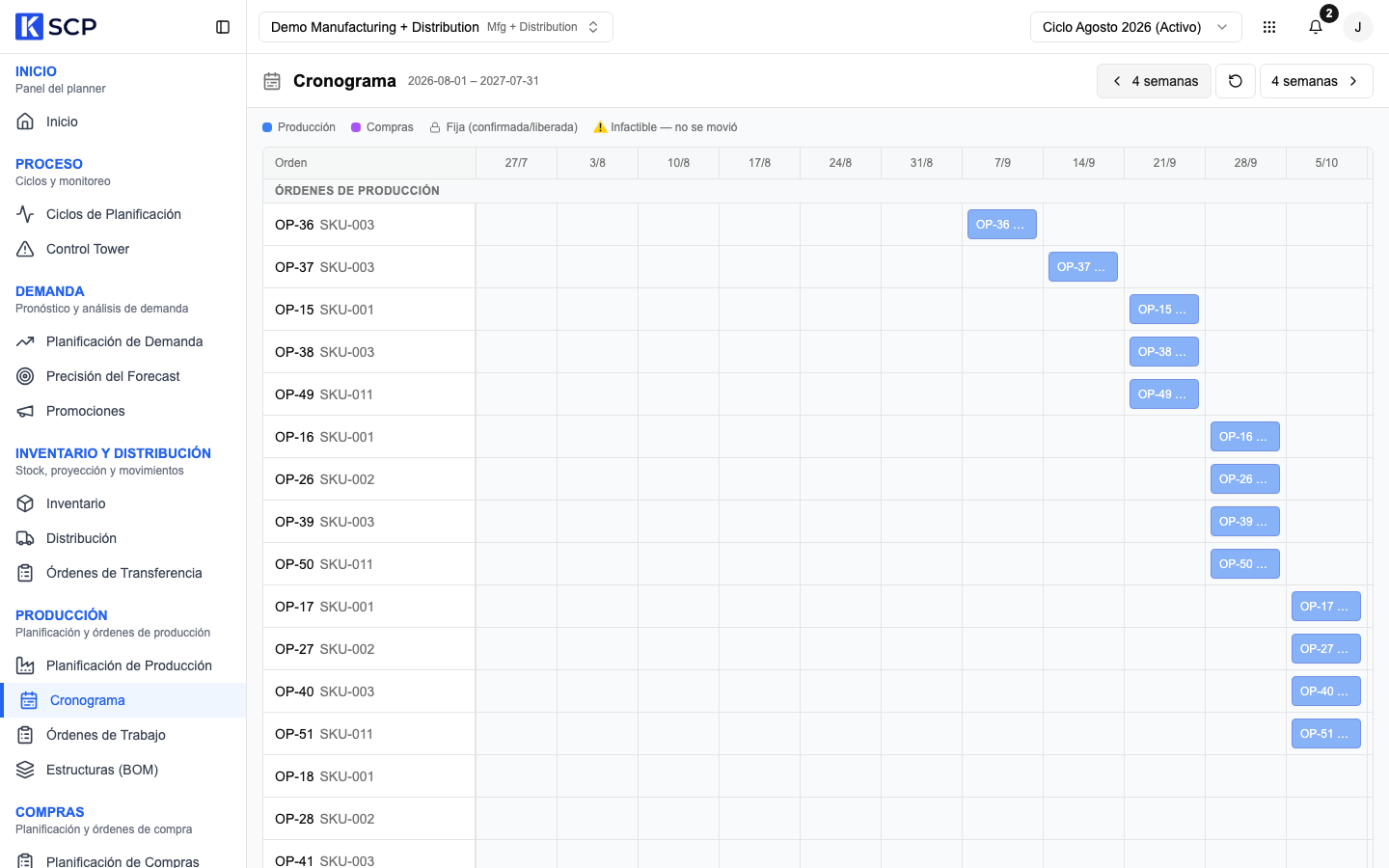1389x868 pixels.
Task: Go back 4 semanas
Action: click(1154, 81)
